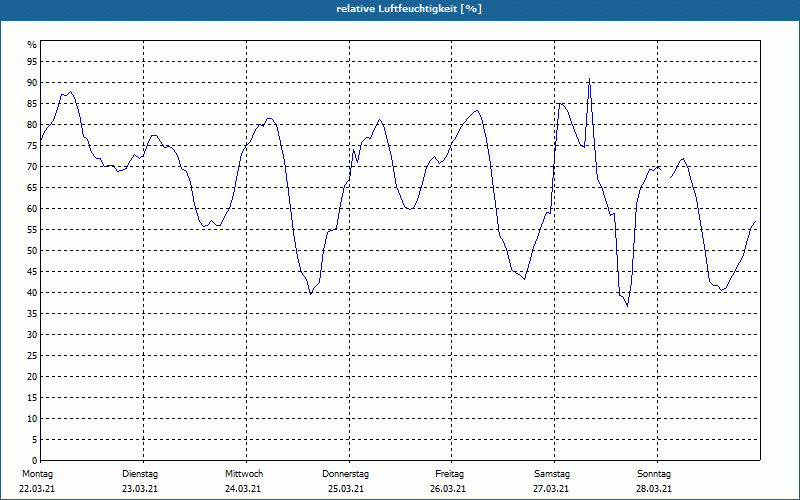Image resolution: width=800 pixels, height=500 pixels.
Task: Click the y-axis value '75'
Action: click(x=32, y=145)
